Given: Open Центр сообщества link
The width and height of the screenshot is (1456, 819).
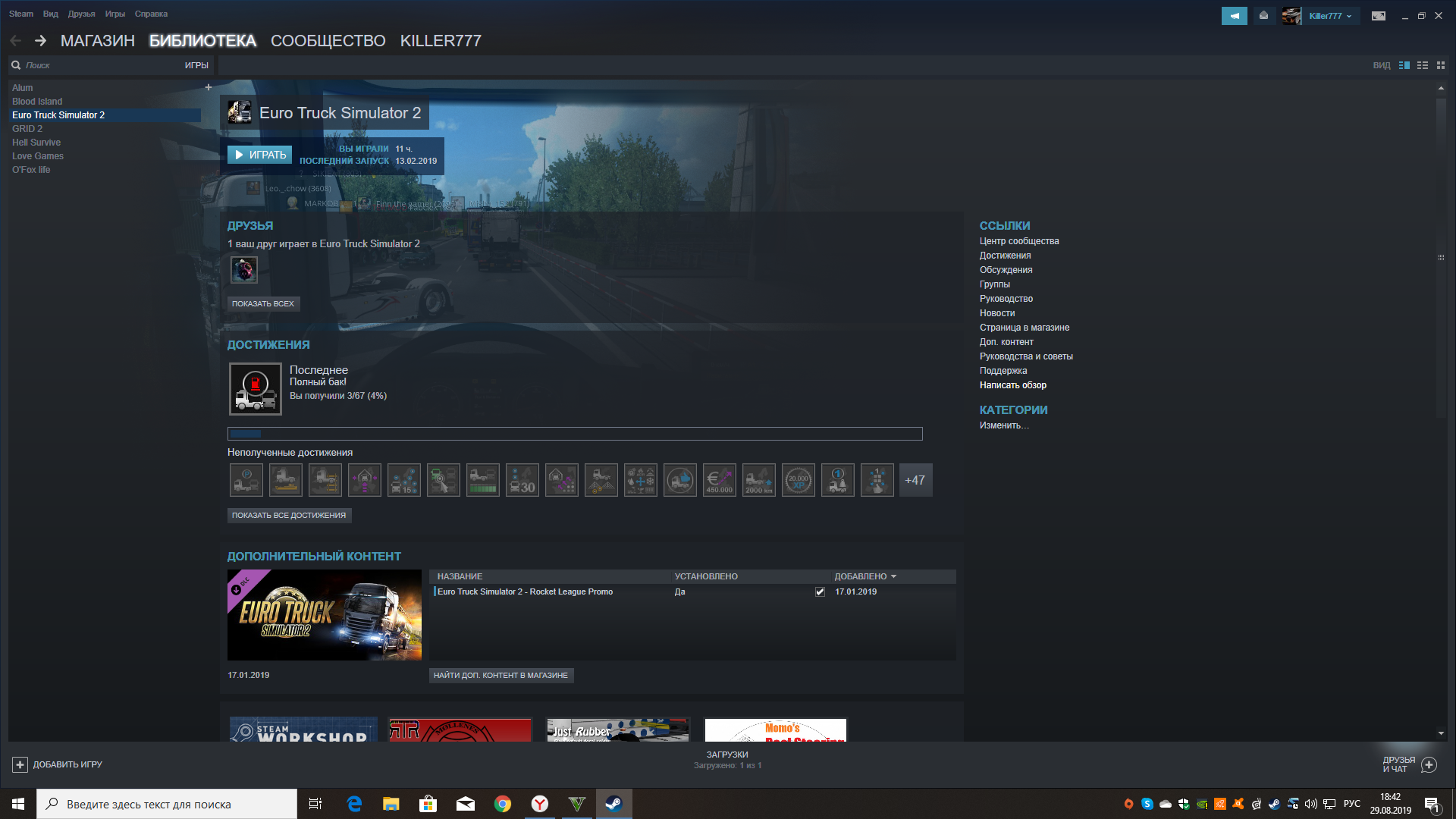Looking at the screenshot, I should pos(1019,241).
